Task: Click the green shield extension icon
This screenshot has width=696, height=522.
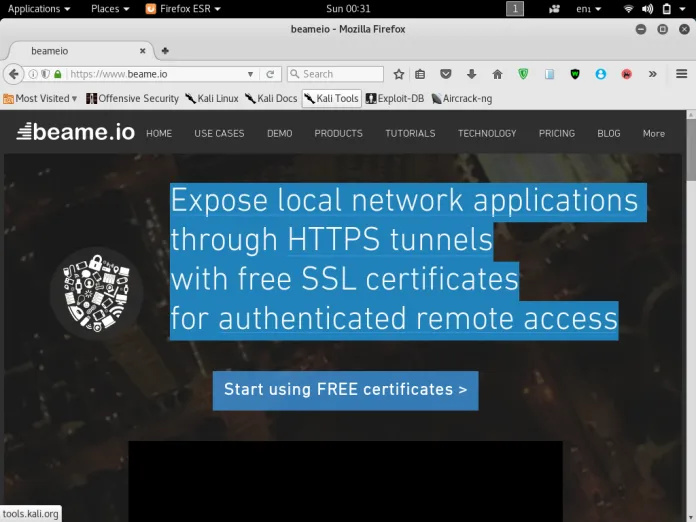Action: [524, 74]
